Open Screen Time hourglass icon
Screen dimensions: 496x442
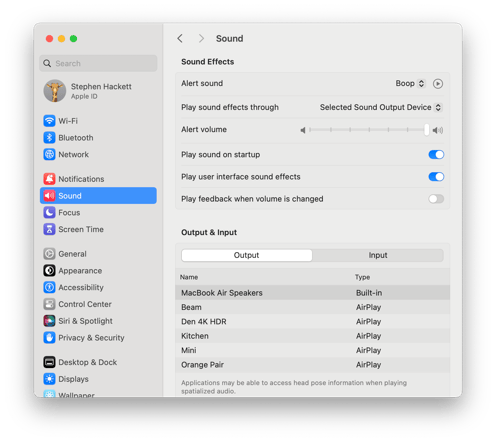(49, 229)
